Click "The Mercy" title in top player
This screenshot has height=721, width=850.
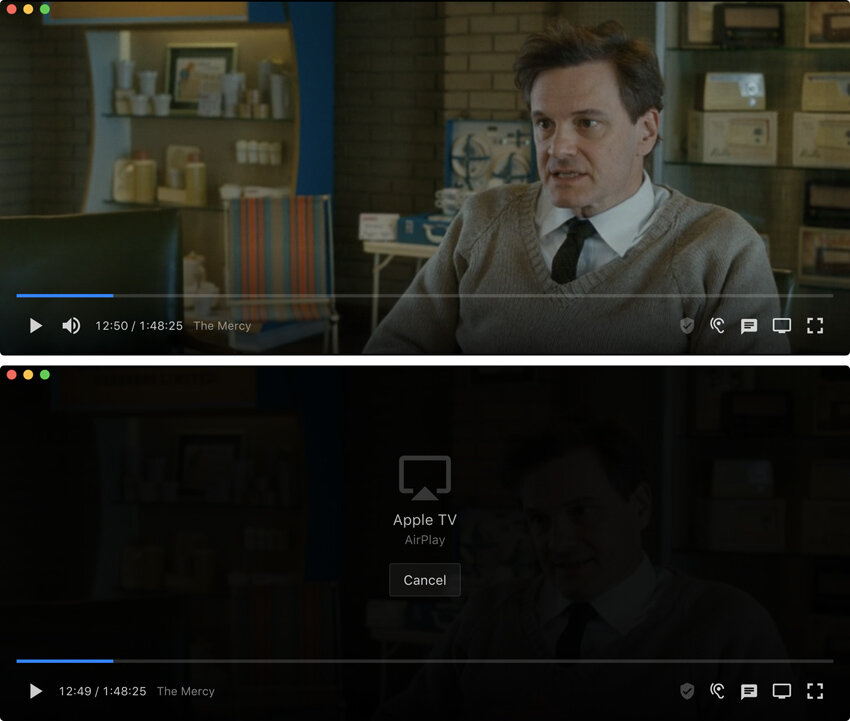(x=222, y=326)
